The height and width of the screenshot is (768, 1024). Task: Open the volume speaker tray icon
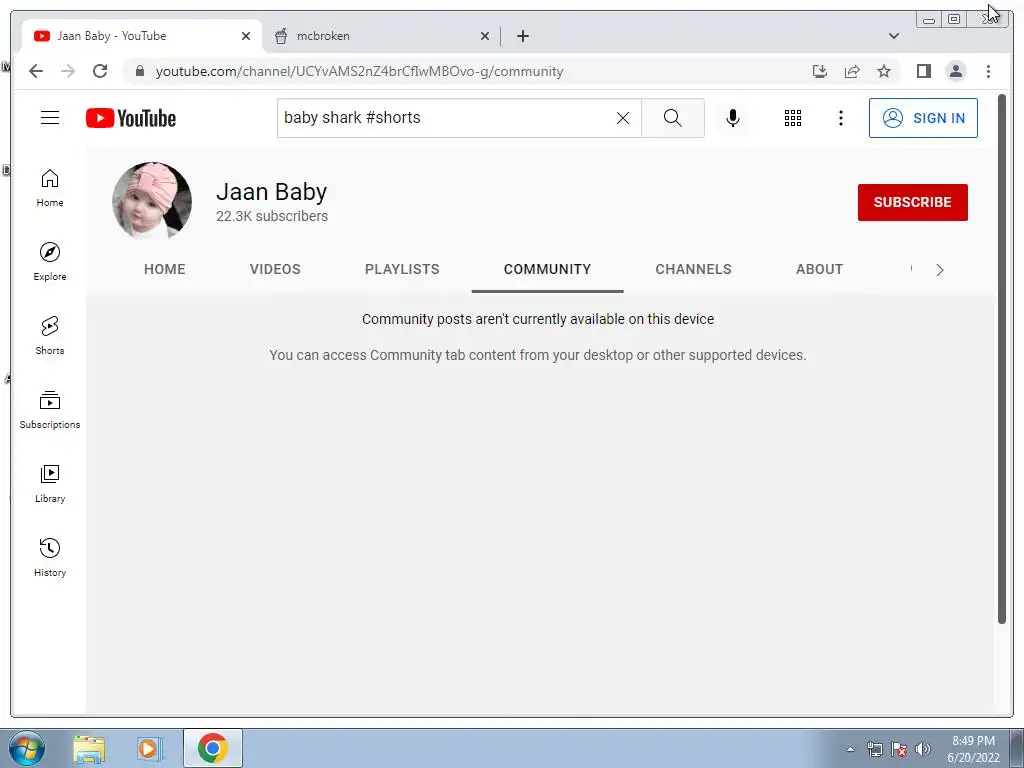click(923, 749)
